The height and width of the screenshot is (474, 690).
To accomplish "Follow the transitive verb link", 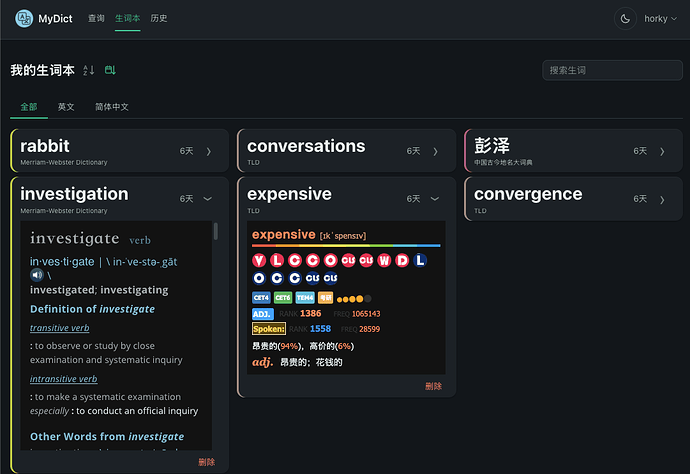I will [59, 328].
